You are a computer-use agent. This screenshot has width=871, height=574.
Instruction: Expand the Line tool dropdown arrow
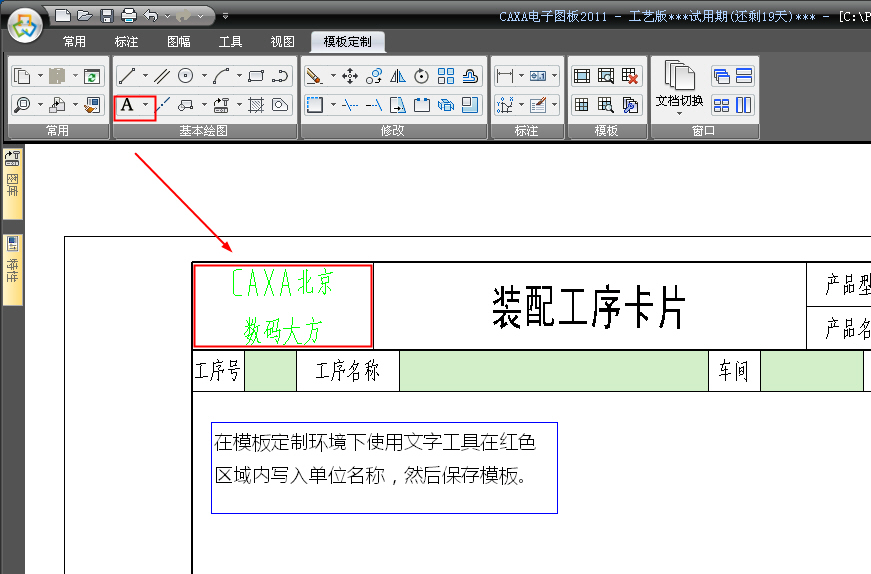pos(145,76)
